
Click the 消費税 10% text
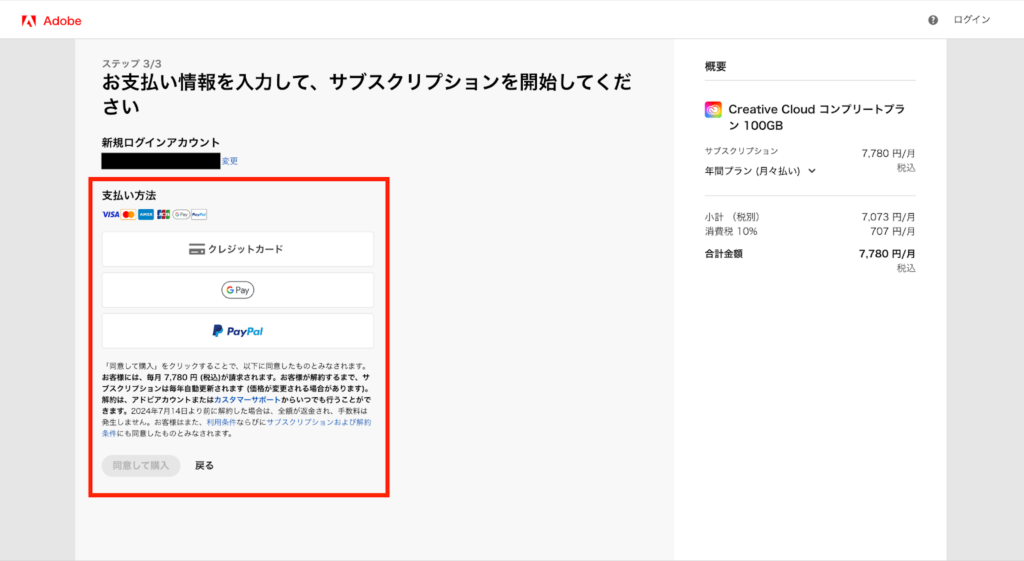point(731,231)
